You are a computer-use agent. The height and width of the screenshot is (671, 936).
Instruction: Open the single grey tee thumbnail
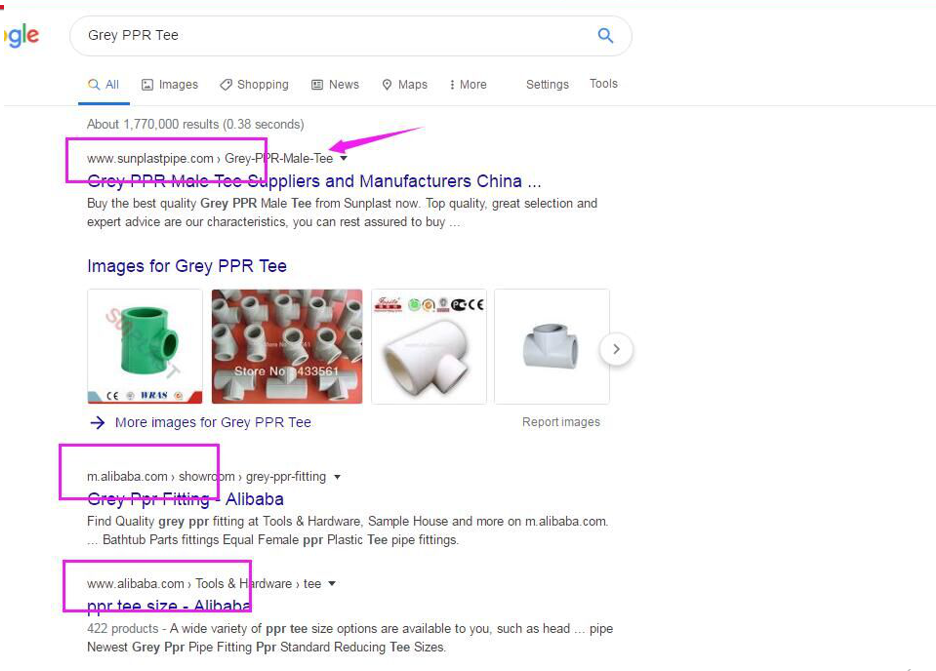(552, 347)
